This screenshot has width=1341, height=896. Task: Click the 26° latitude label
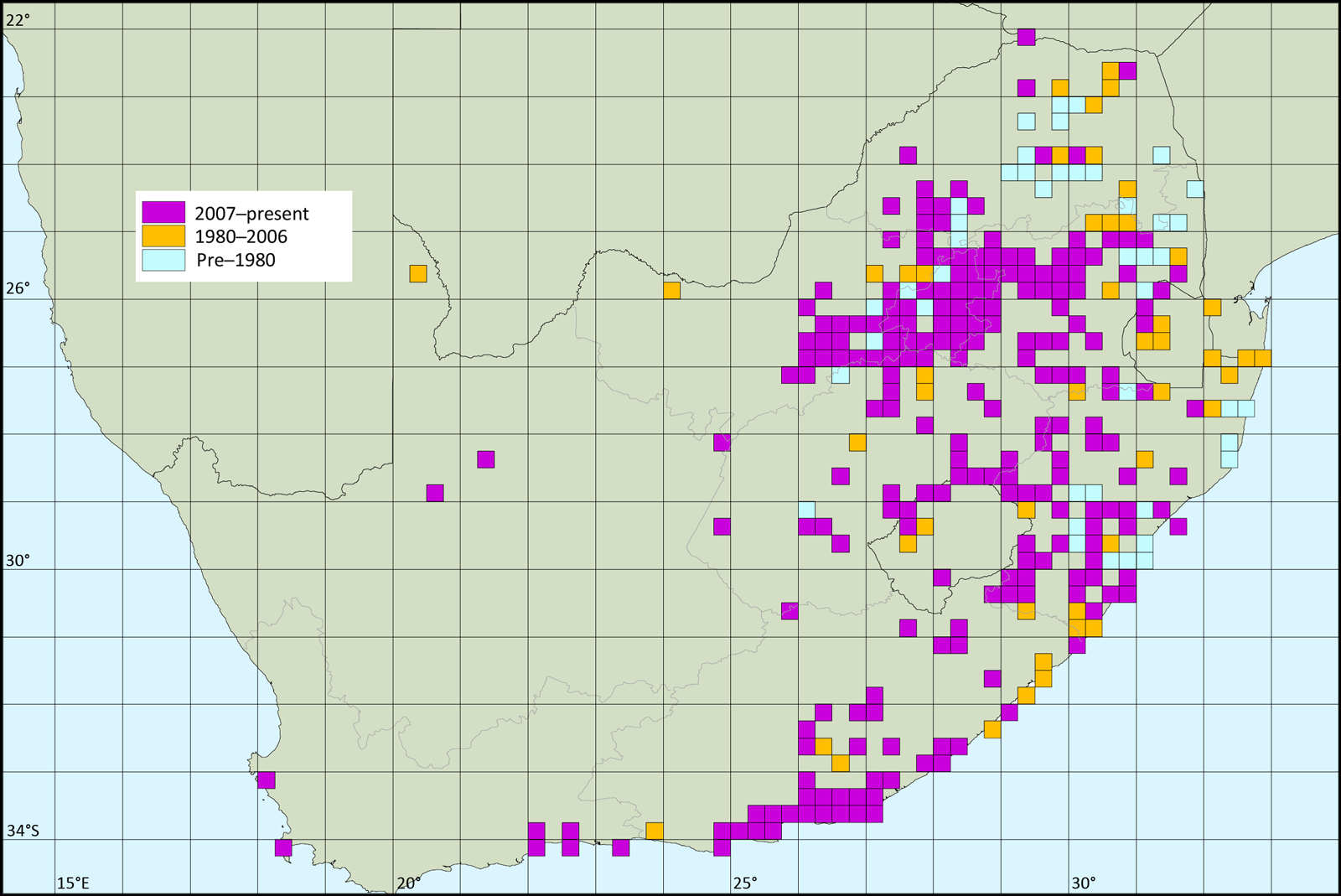pyautogui.click(x=18, y=288)
